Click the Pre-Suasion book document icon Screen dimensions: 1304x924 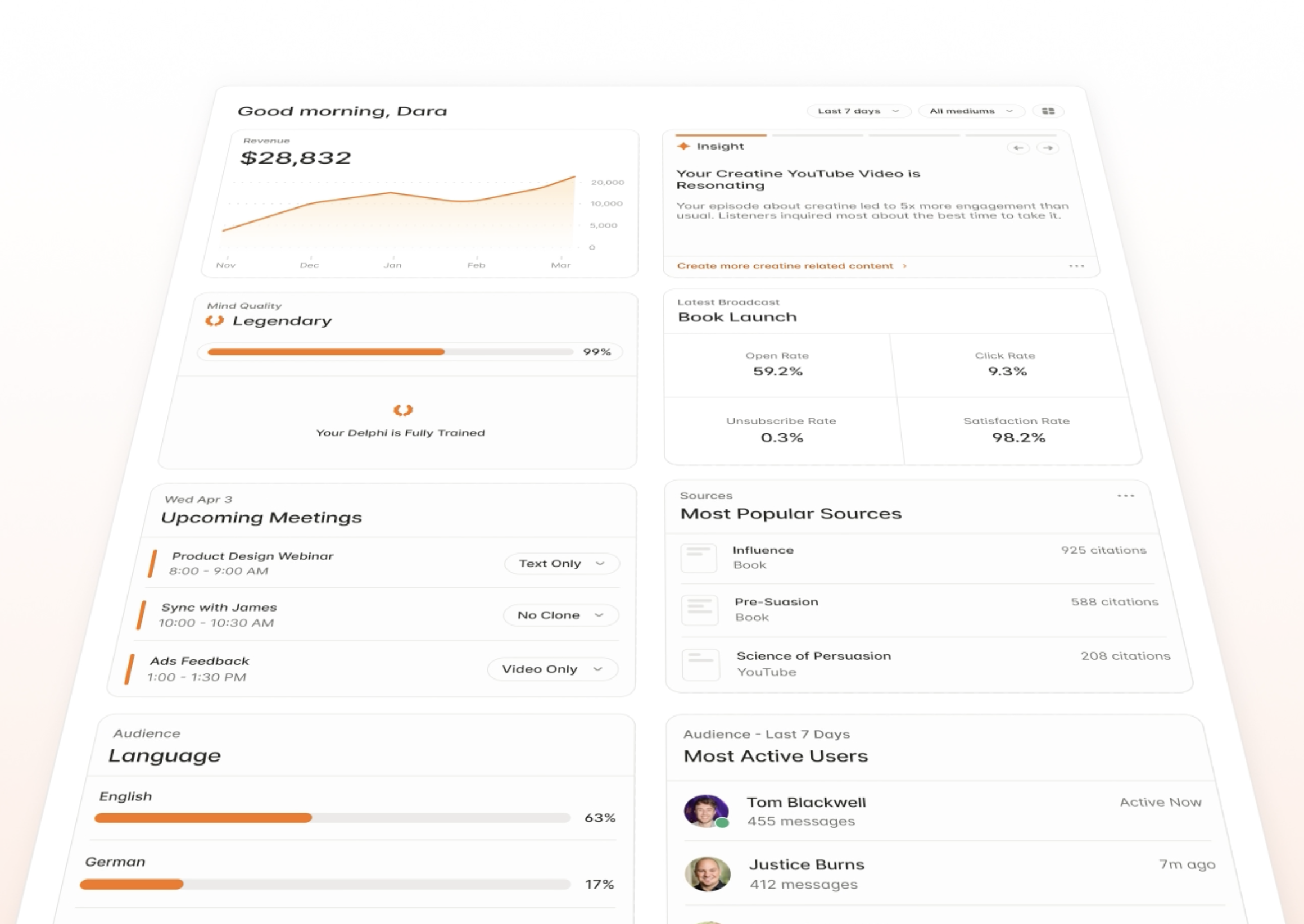coord(699,610)
